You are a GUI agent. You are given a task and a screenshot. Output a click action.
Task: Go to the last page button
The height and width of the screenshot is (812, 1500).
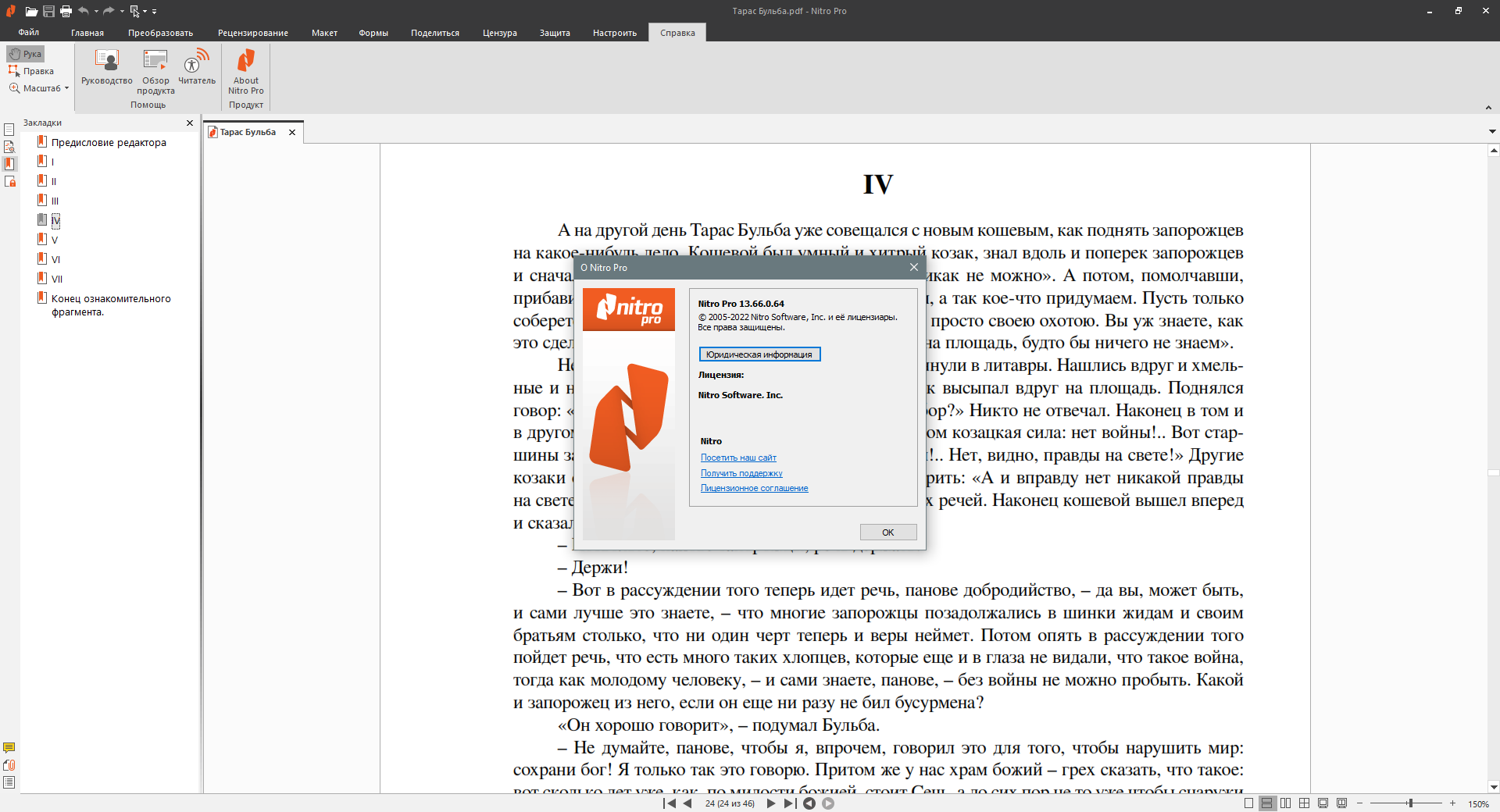coord(790,803)
